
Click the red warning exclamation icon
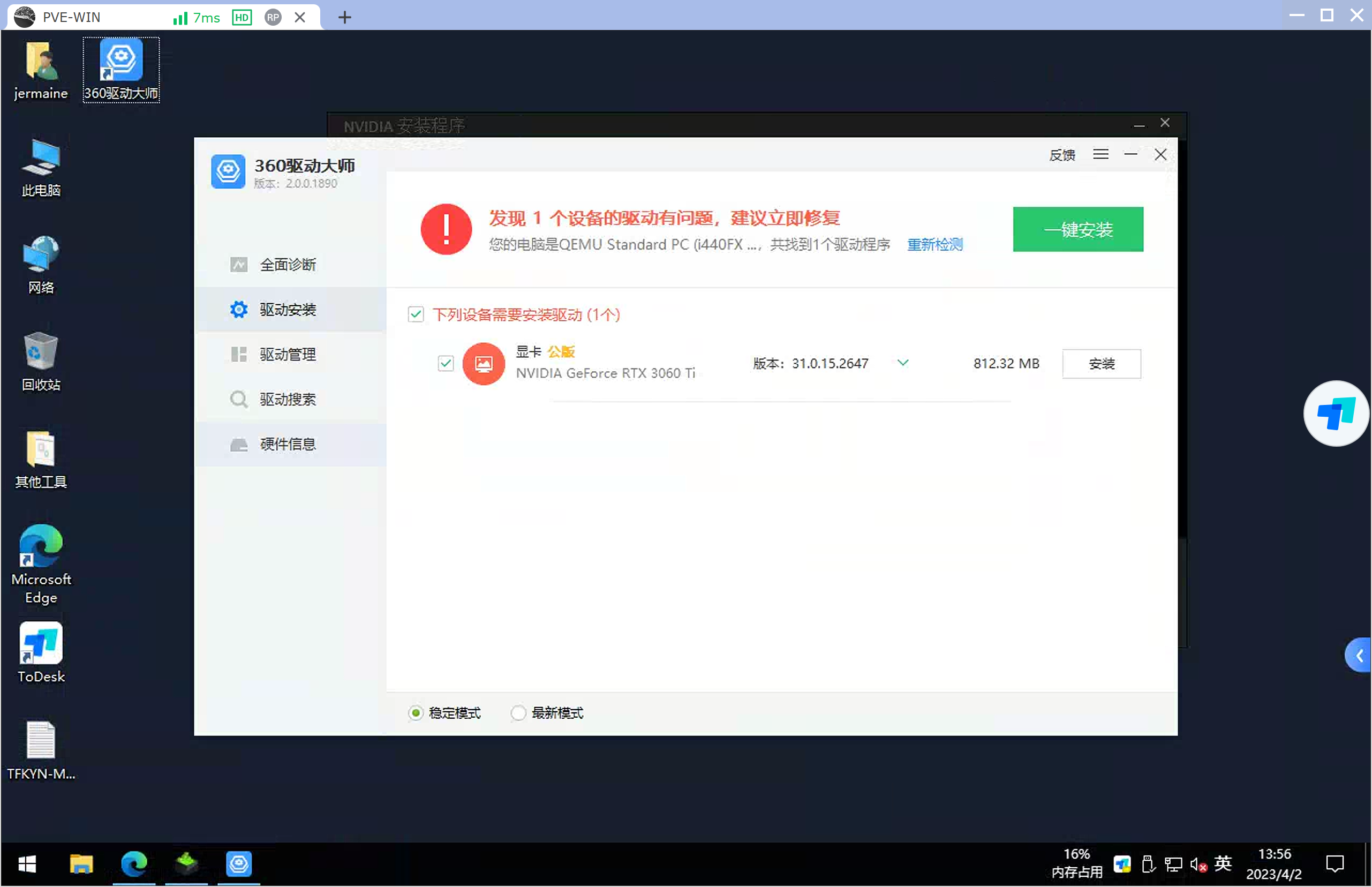(446, 229)
